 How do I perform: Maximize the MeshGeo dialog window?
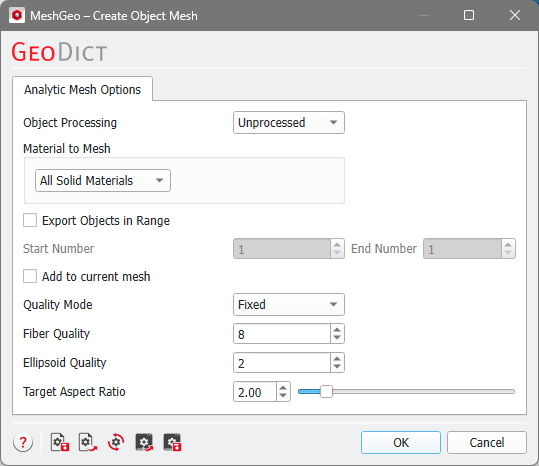(x=469, y=15)
